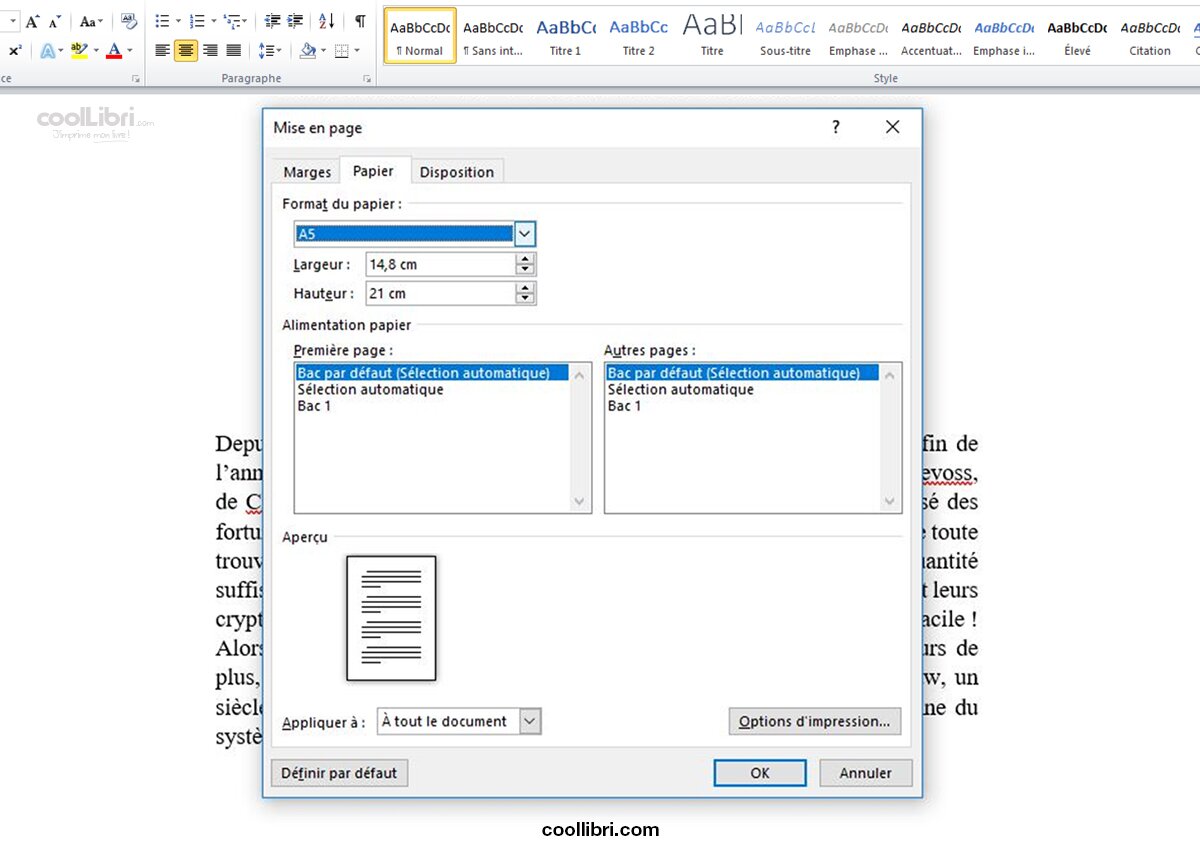Viewport: 1200px width, 857px height.
Task: Expand the shading color arrow
Action: coord(322,50)
